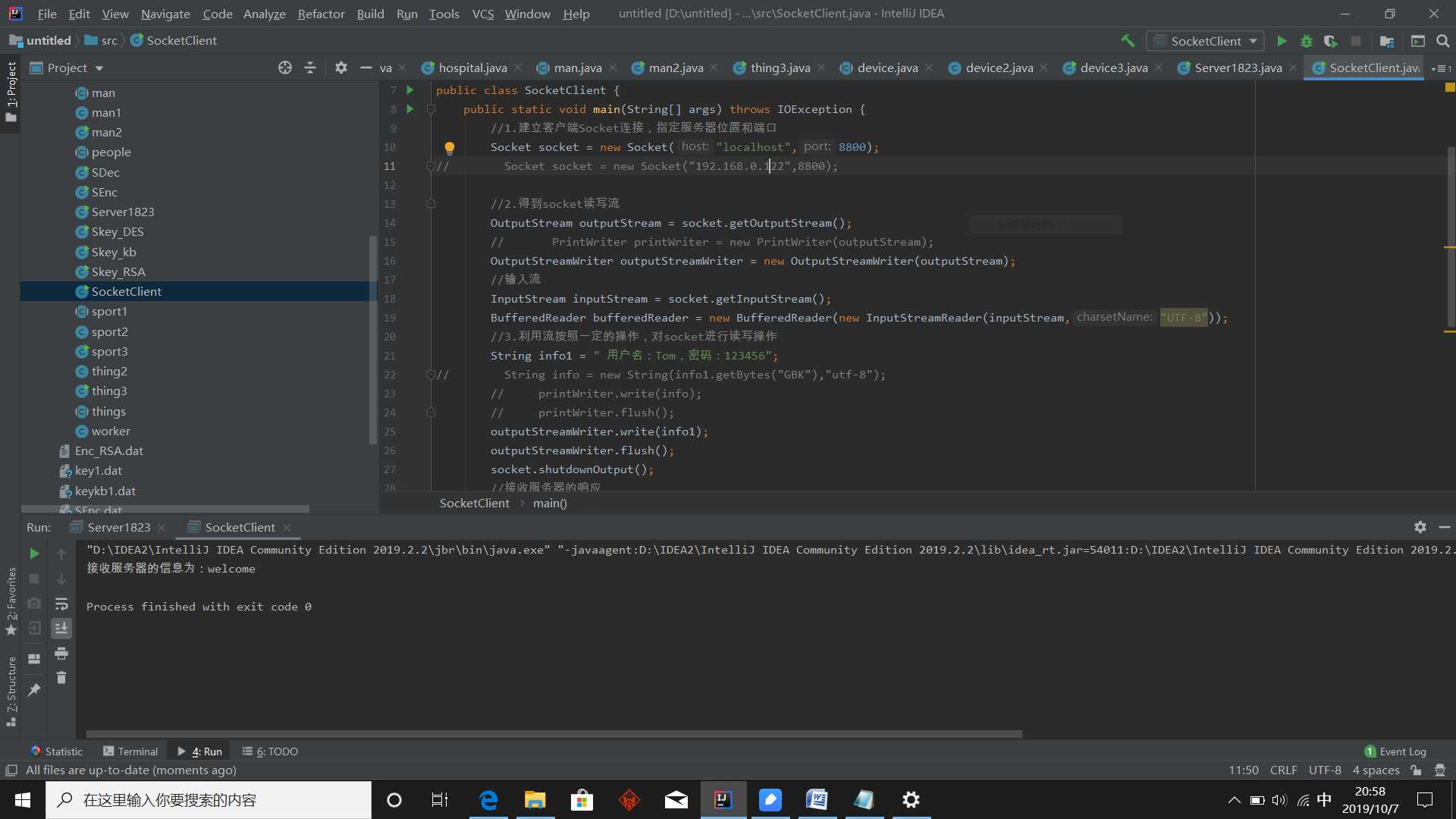Switch to hospital.java editor tab
The width and height of the screenshot is (1456, 819).
[472, 67]
